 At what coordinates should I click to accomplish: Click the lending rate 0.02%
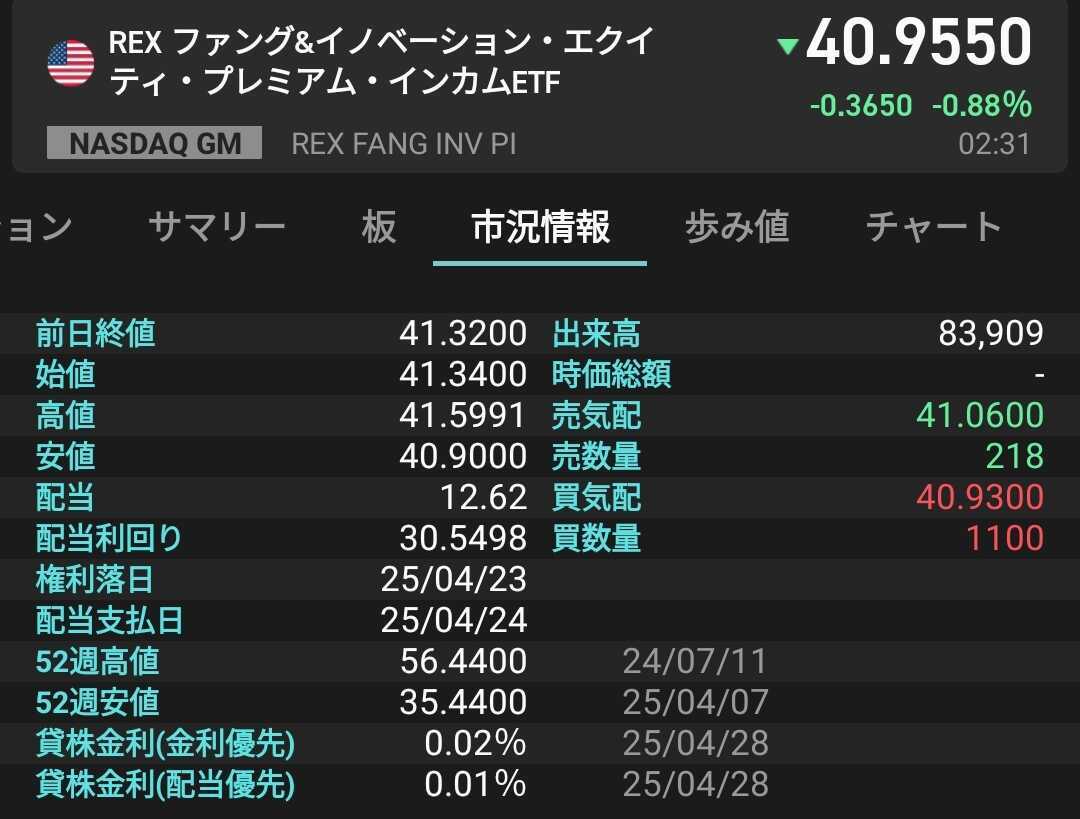point(475,743)
